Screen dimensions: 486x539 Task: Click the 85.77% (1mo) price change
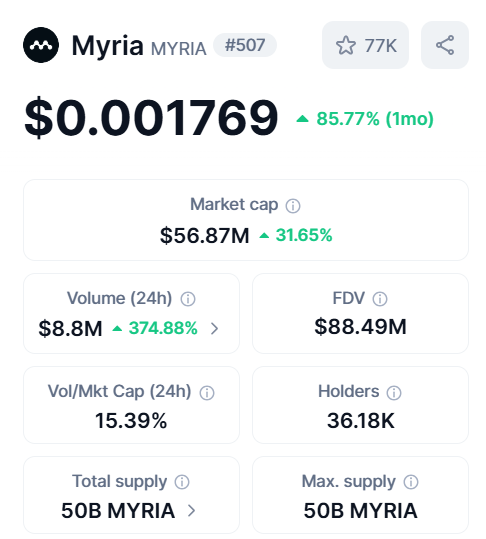click(365, 119)
